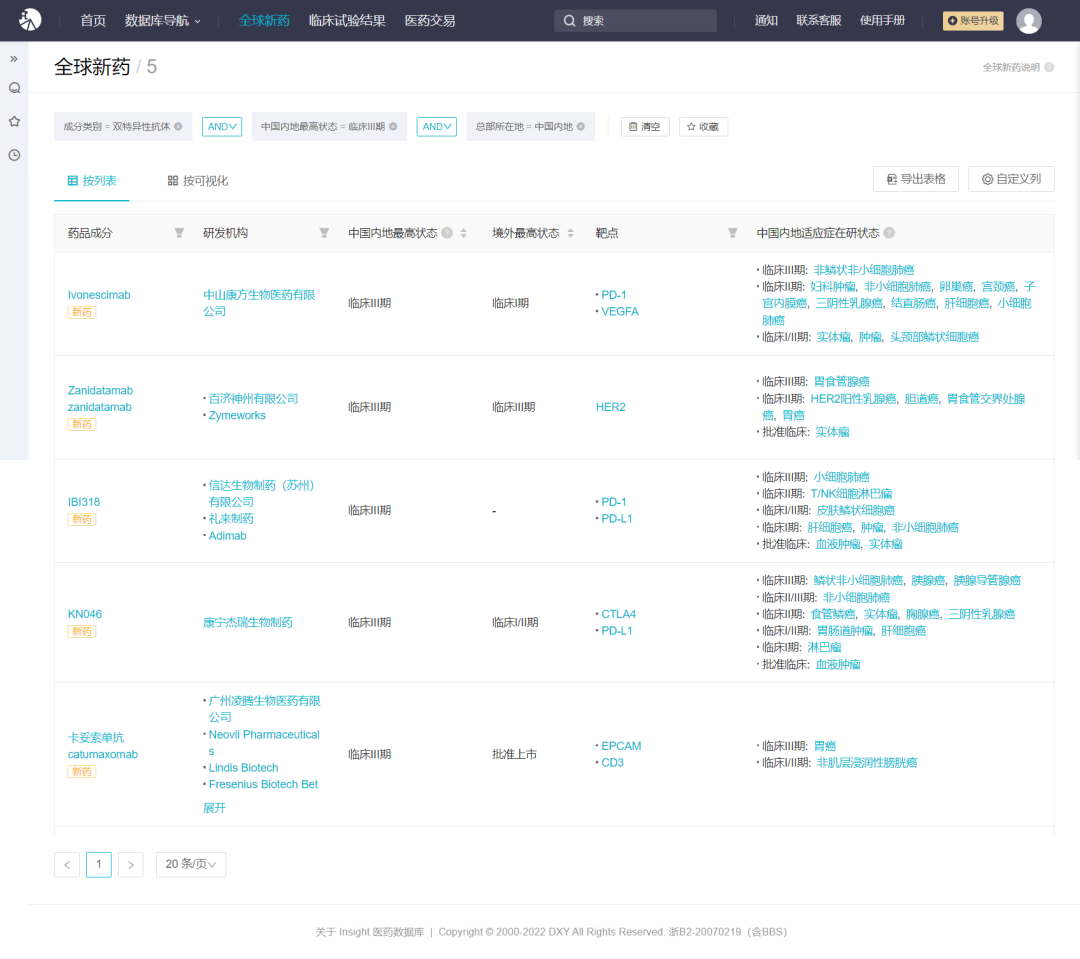Viewport: 1080px width, 959px height.
Task: Open 中山康方生物医药有限公司 institution link
Action: 259,303
